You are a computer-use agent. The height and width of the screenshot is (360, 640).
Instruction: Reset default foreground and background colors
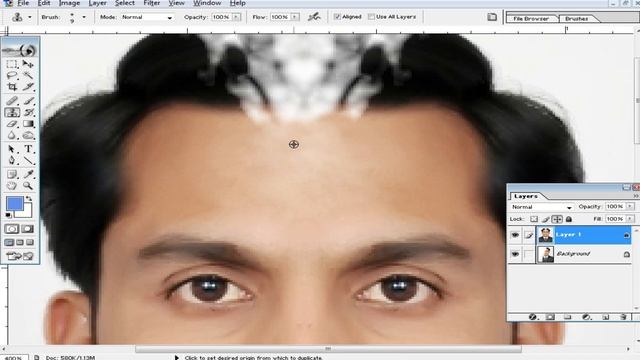click(9, 215)
